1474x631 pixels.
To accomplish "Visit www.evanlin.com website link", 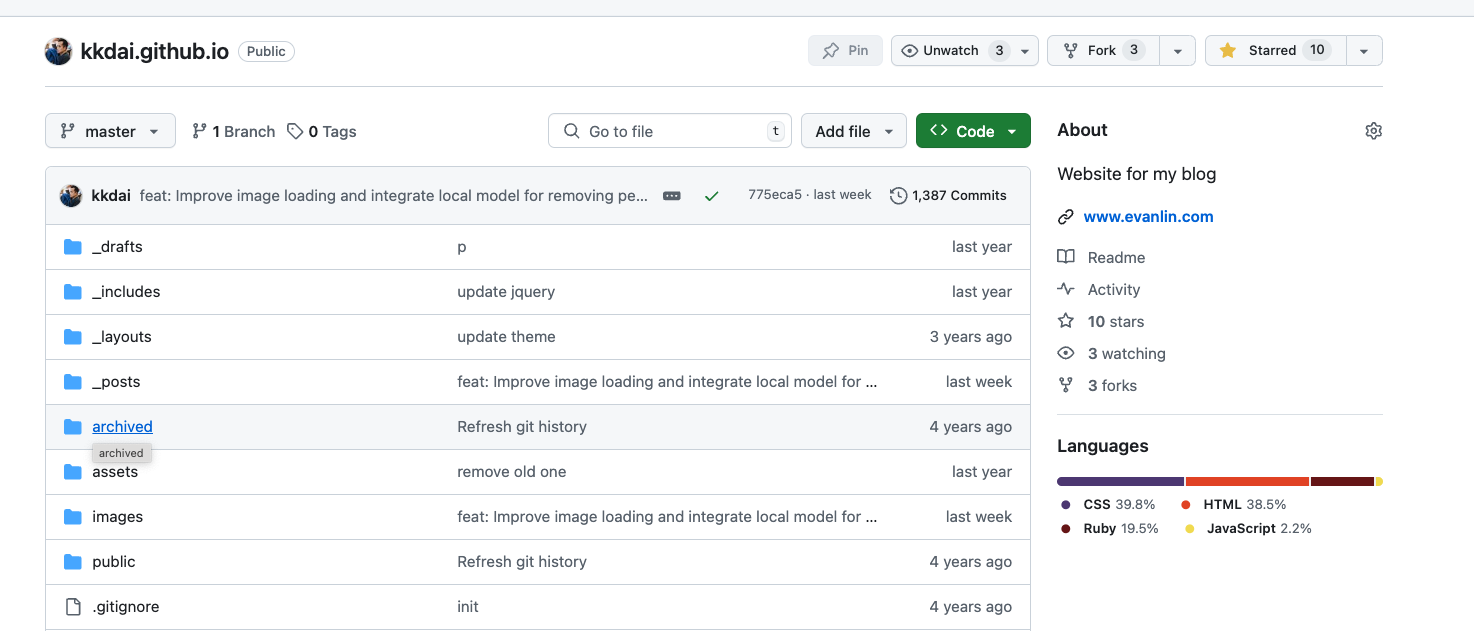I will [1148, 216].
